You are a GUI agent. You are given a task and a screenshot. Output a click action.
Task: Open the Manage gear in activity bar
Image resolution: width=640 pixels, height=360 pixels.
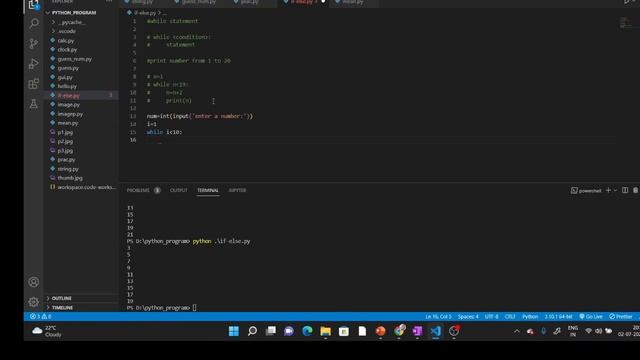coord(34,302)
